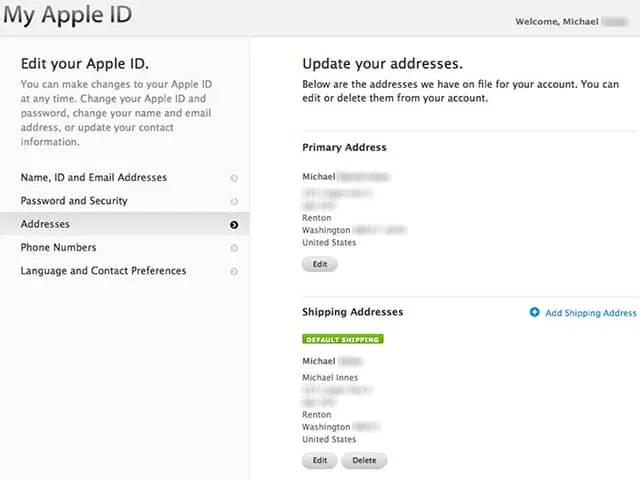Open Name, ID and Email Addresses section

[94, 178]
